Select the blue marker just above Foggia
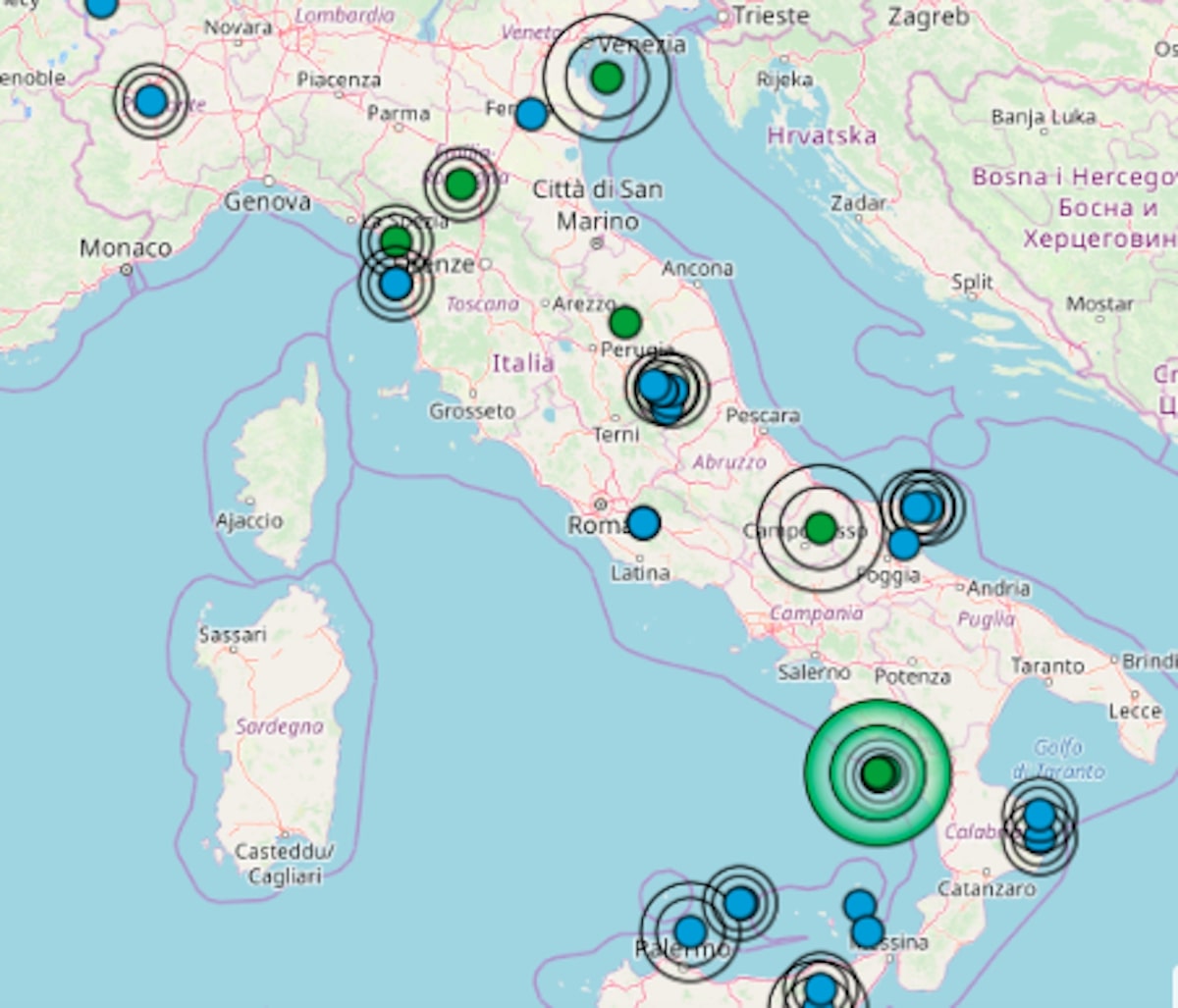Viewport: 1178px width, 1008px height. click(x=903, y=543)
